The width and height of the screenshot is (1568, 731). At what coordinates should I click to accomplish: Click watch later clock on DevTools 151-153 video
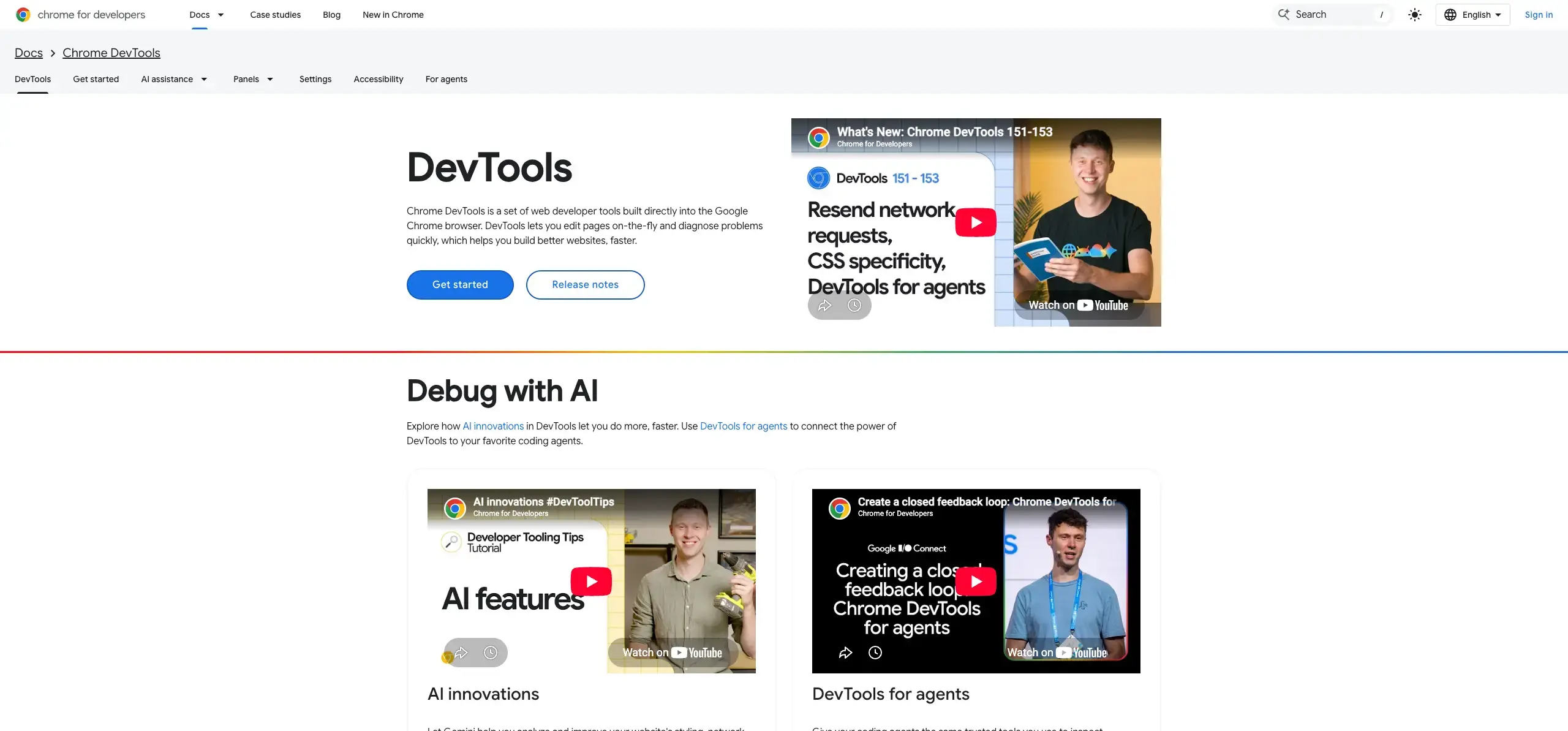[x=854, y=305]
